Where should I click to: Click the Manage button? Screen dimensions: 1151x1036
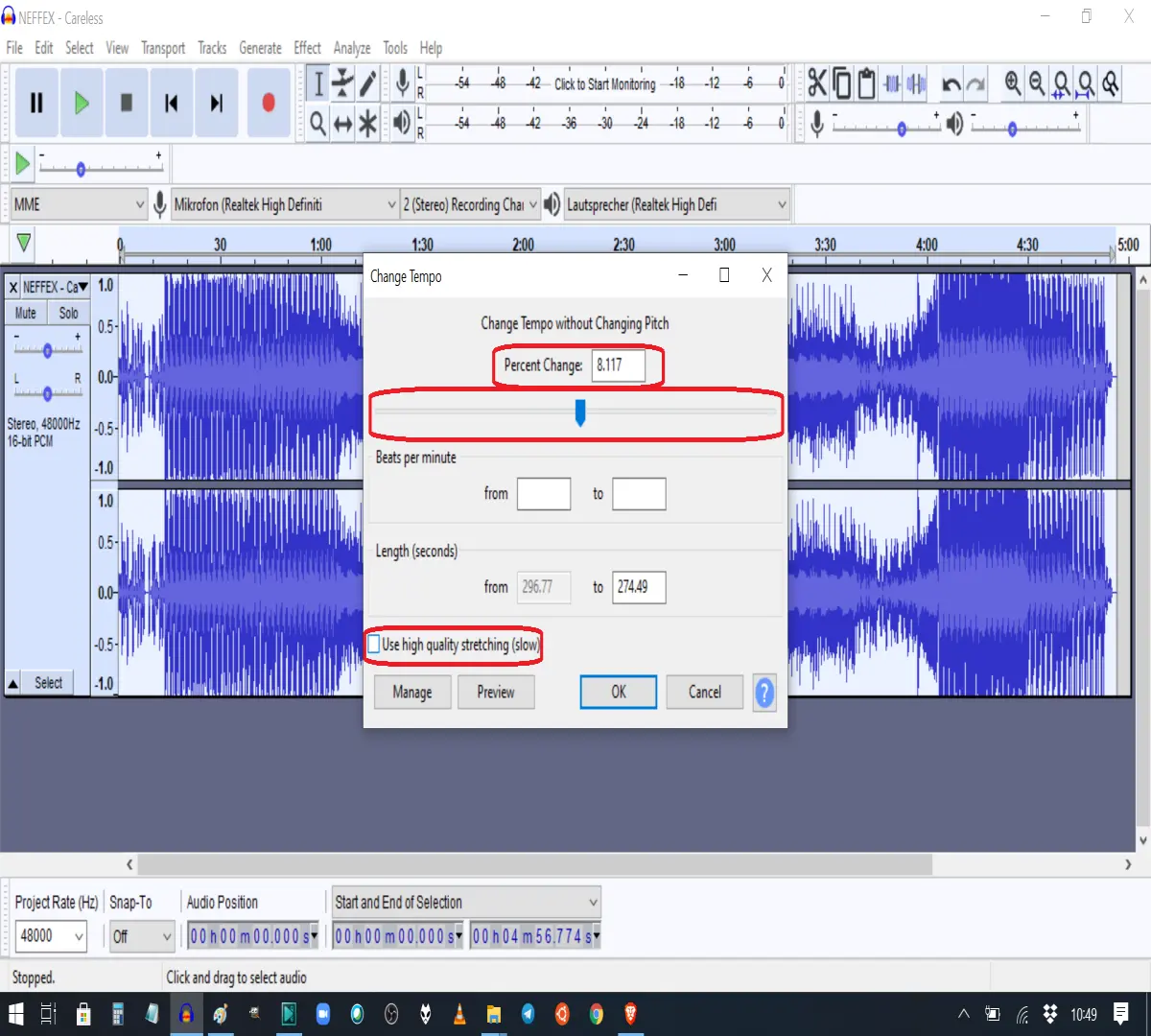click(412, 692)
